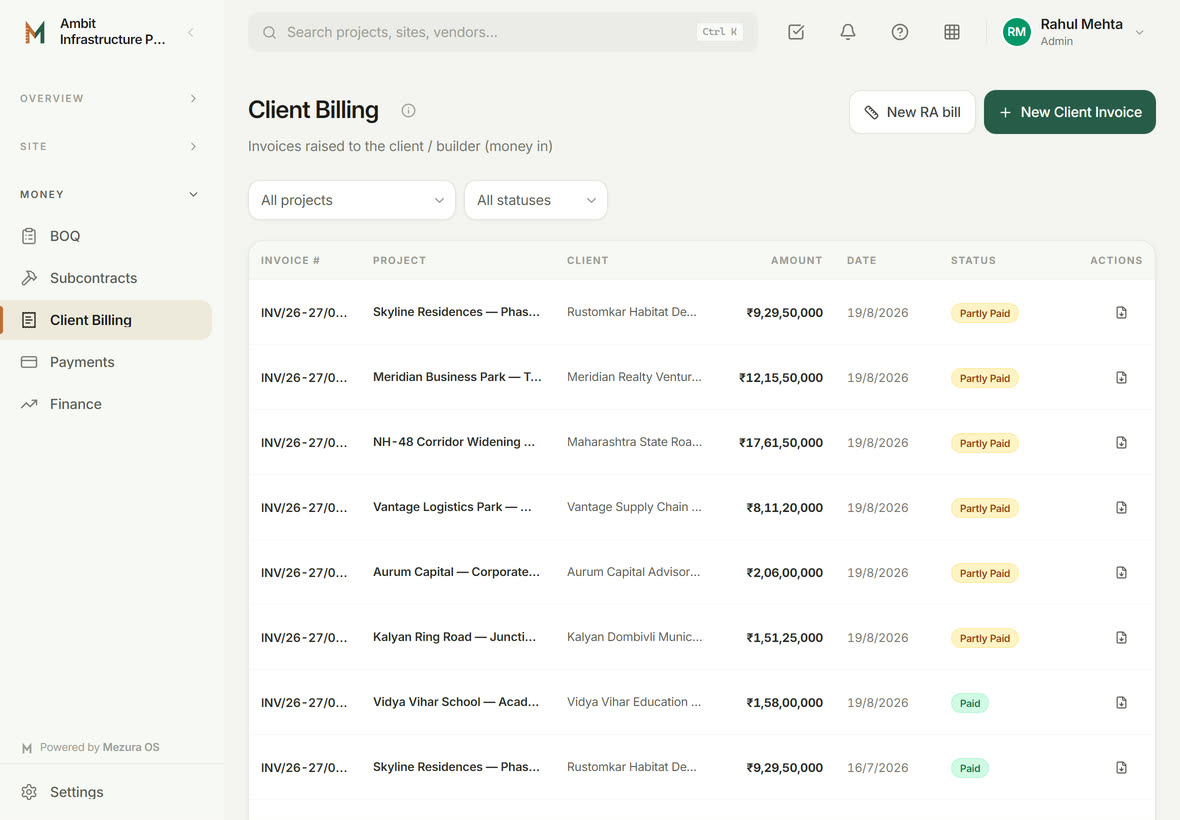Download invoice for Vidya Vihar School row

(x=1121, y=702)
